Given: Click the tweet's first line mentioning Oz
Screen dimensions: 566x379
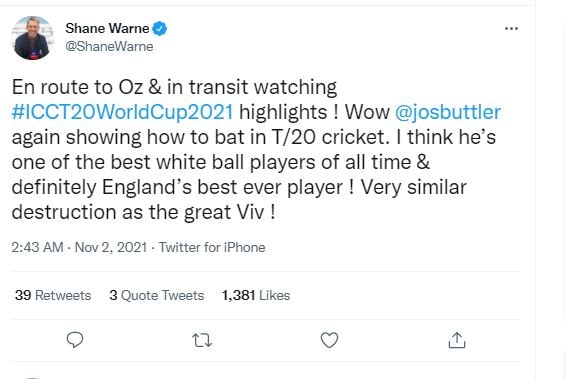Looking at the screenshot, I should (x=174, y=87).
